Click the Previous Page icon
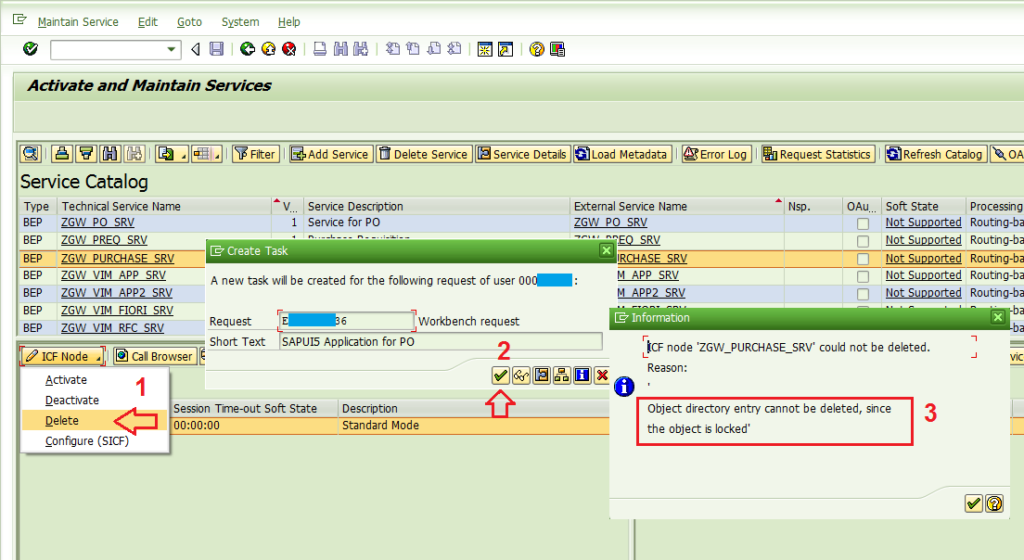The height and width of the screenshot is (560, 1024). 413,49
